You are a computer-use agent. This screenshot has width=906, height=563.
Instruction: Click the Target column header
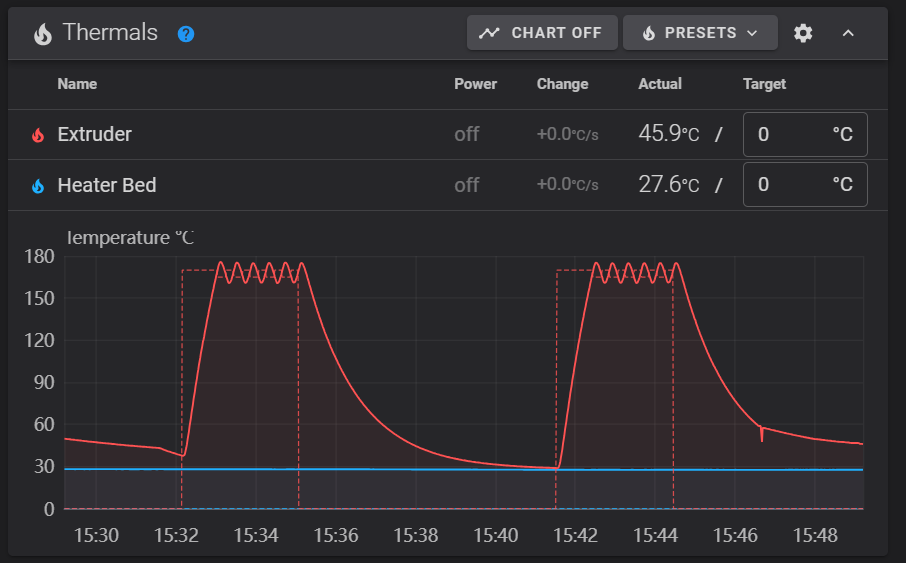[x=764, y=84]
